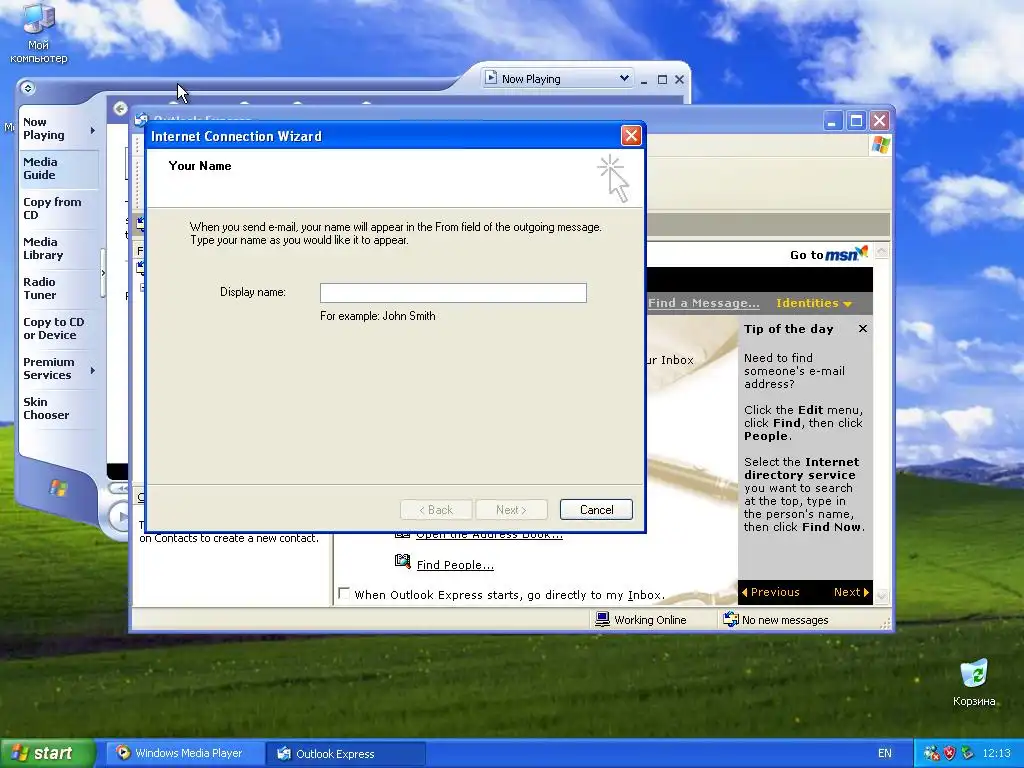The image size is (1024, 768).
Task: Select Now Playing in Media Player sidebar
Action: click(44, 129)
